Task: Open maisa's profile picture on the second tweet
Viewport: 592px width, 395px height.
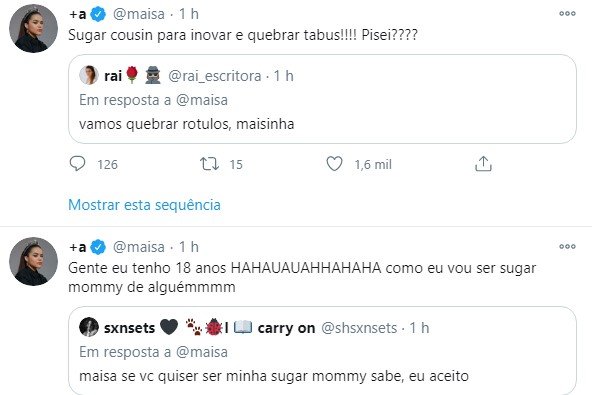Action: pos(33,261)
